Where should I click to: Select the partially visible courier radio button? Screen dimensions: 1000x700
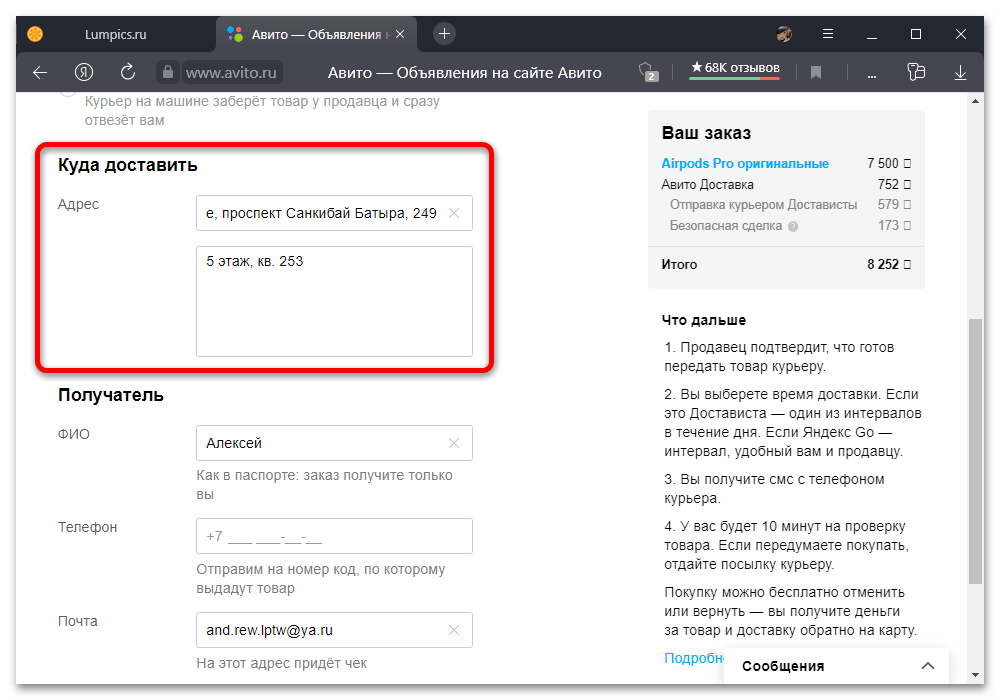pos(68,94)
